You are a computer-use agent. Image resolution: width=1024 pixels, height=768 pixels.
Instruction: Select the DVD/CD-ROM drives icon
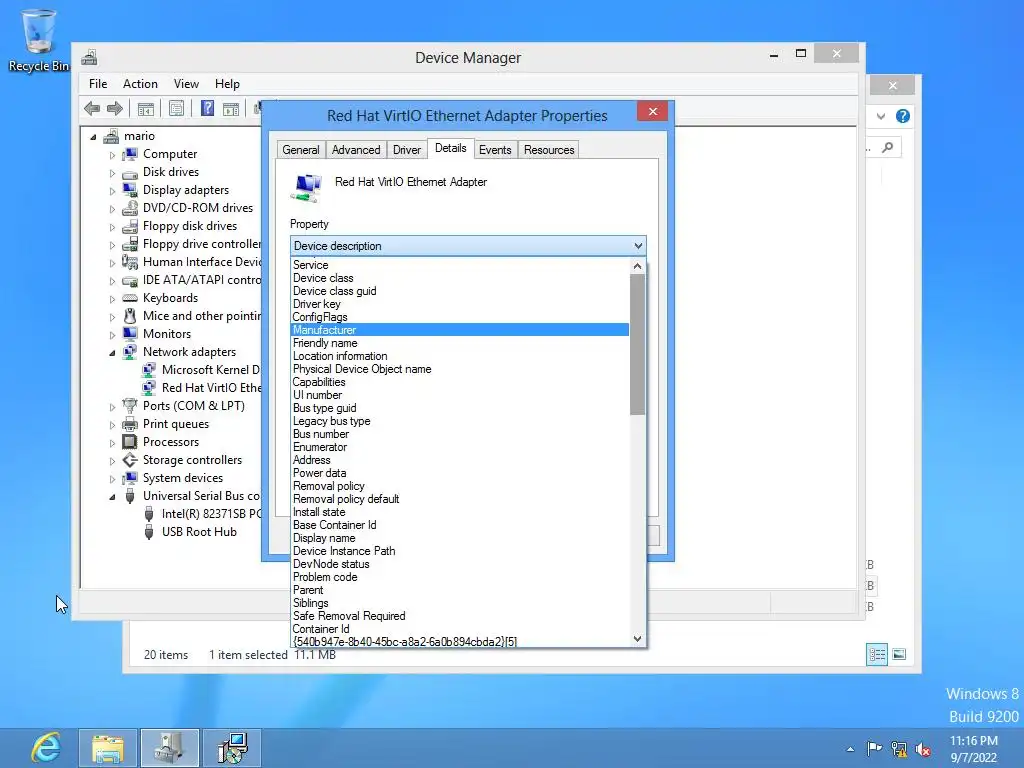click(130, 208)
